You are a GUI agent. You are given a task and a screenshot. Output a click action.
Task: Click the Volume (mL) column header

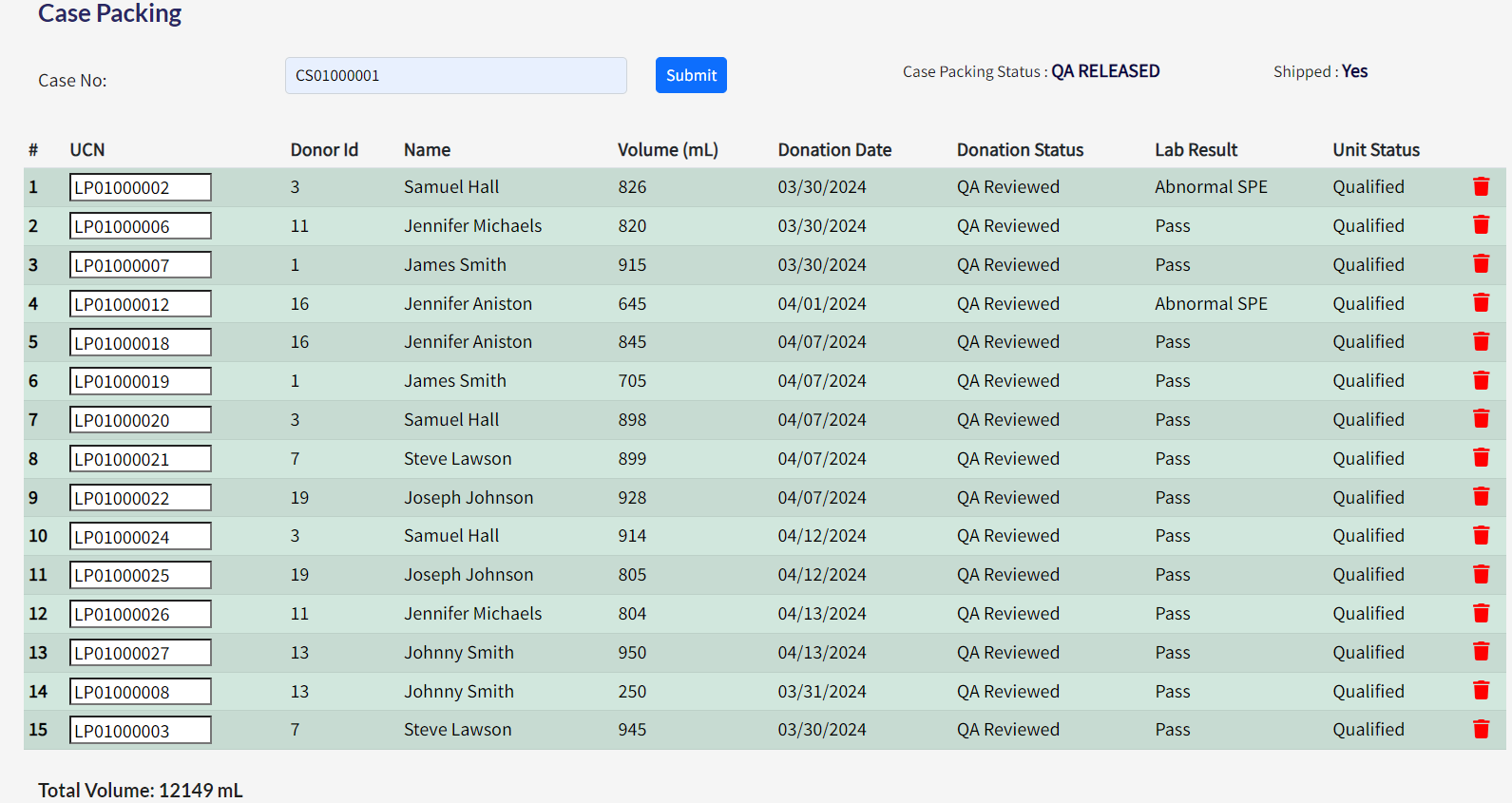pyautogui.click(x=667, y=150)
